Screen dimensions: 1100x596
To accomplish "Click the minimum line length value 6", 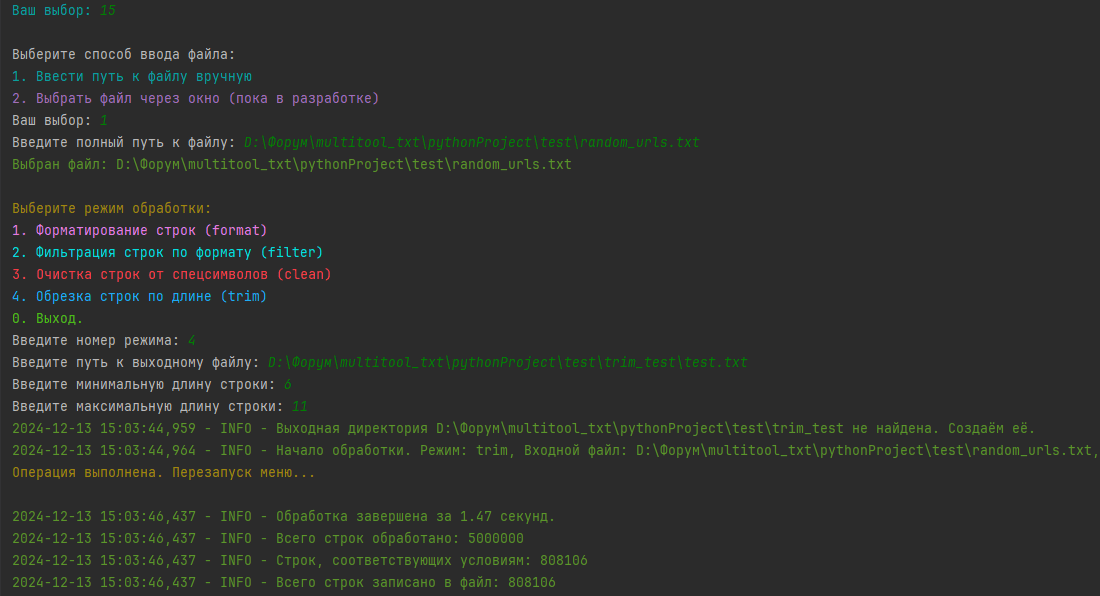I will click(287, 384).
